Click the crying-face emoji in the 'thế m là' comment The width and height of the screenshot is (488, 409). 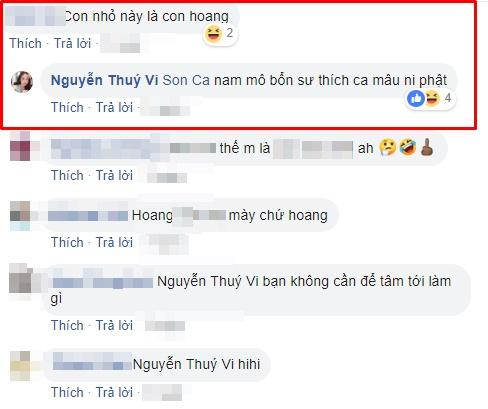click(388, 148)
